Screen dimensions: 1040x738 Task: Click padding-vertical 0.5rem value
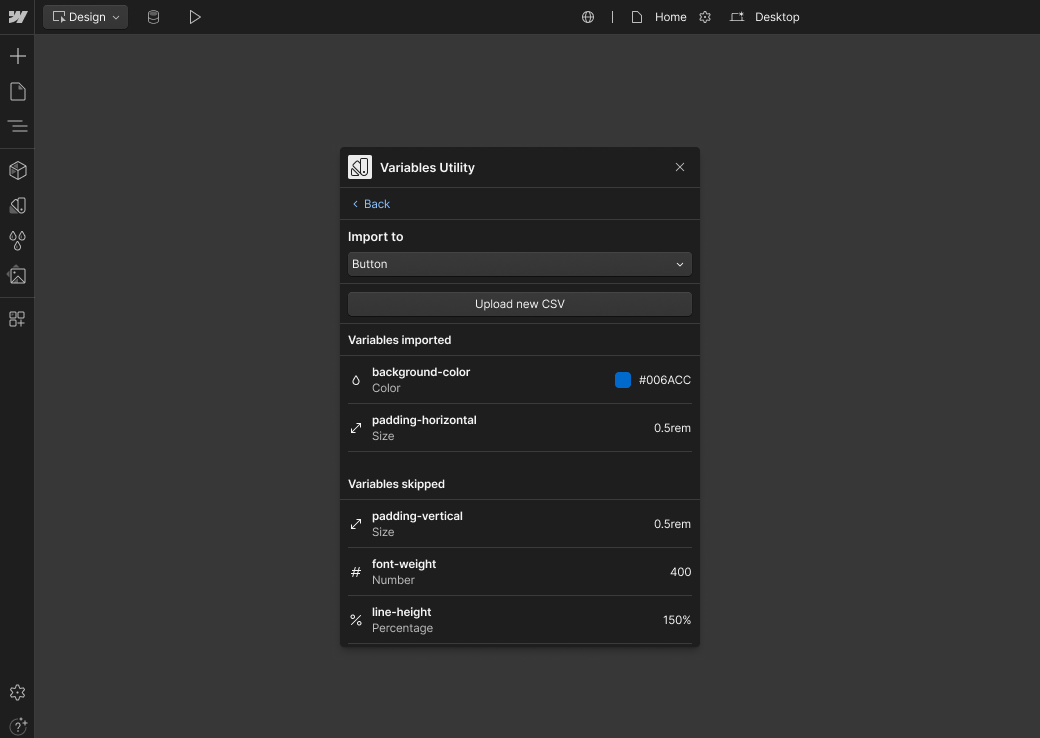tap(673, 524)
